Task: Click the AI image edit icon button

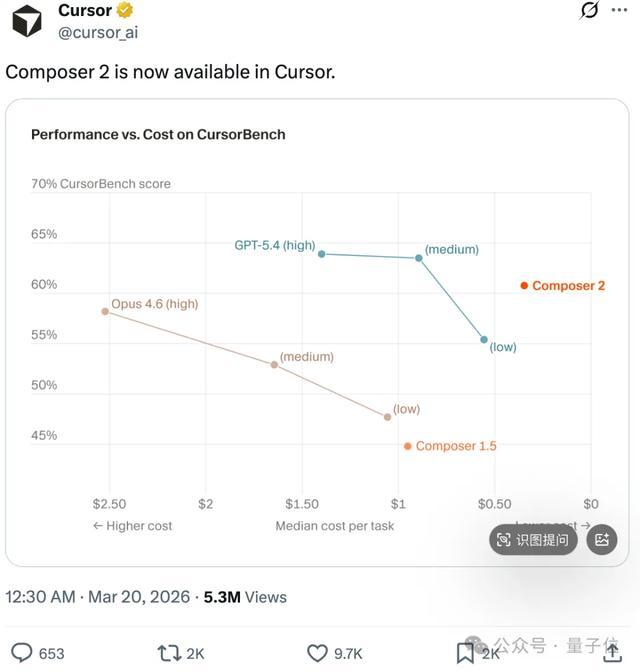Action: click(602, 540)
